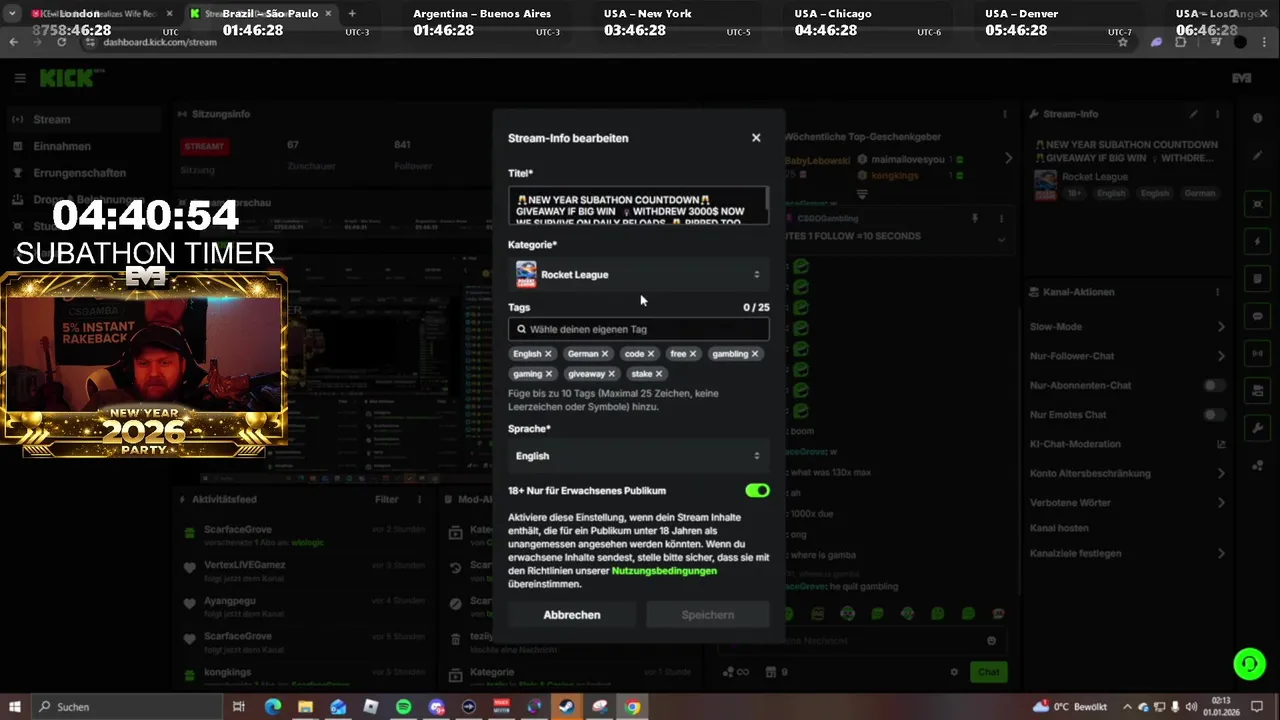Click the info icon in right rail

click(x=1258, y=118)
